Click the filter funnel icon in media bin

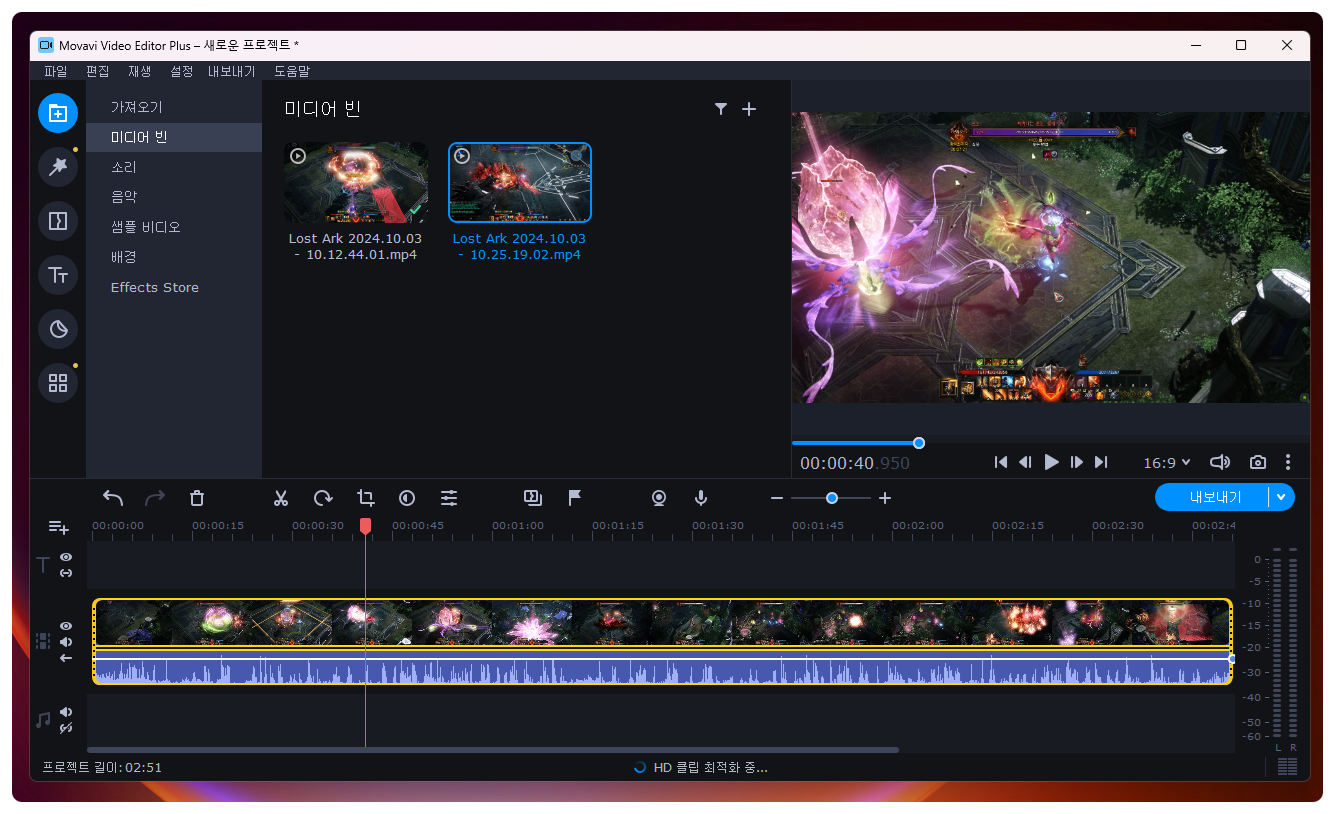[720, 109]
